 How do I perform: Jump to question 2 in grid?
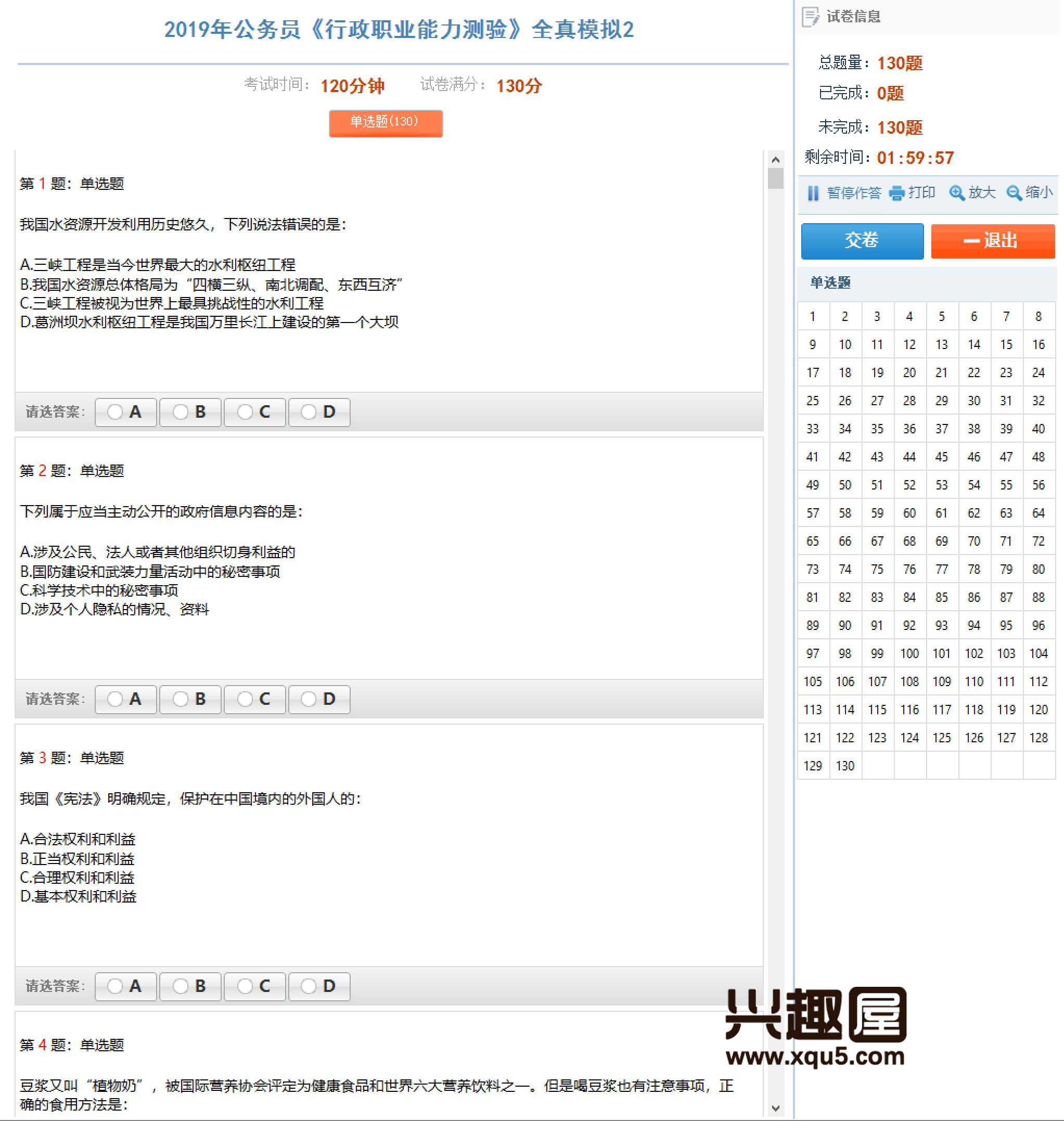click(845, 316)
